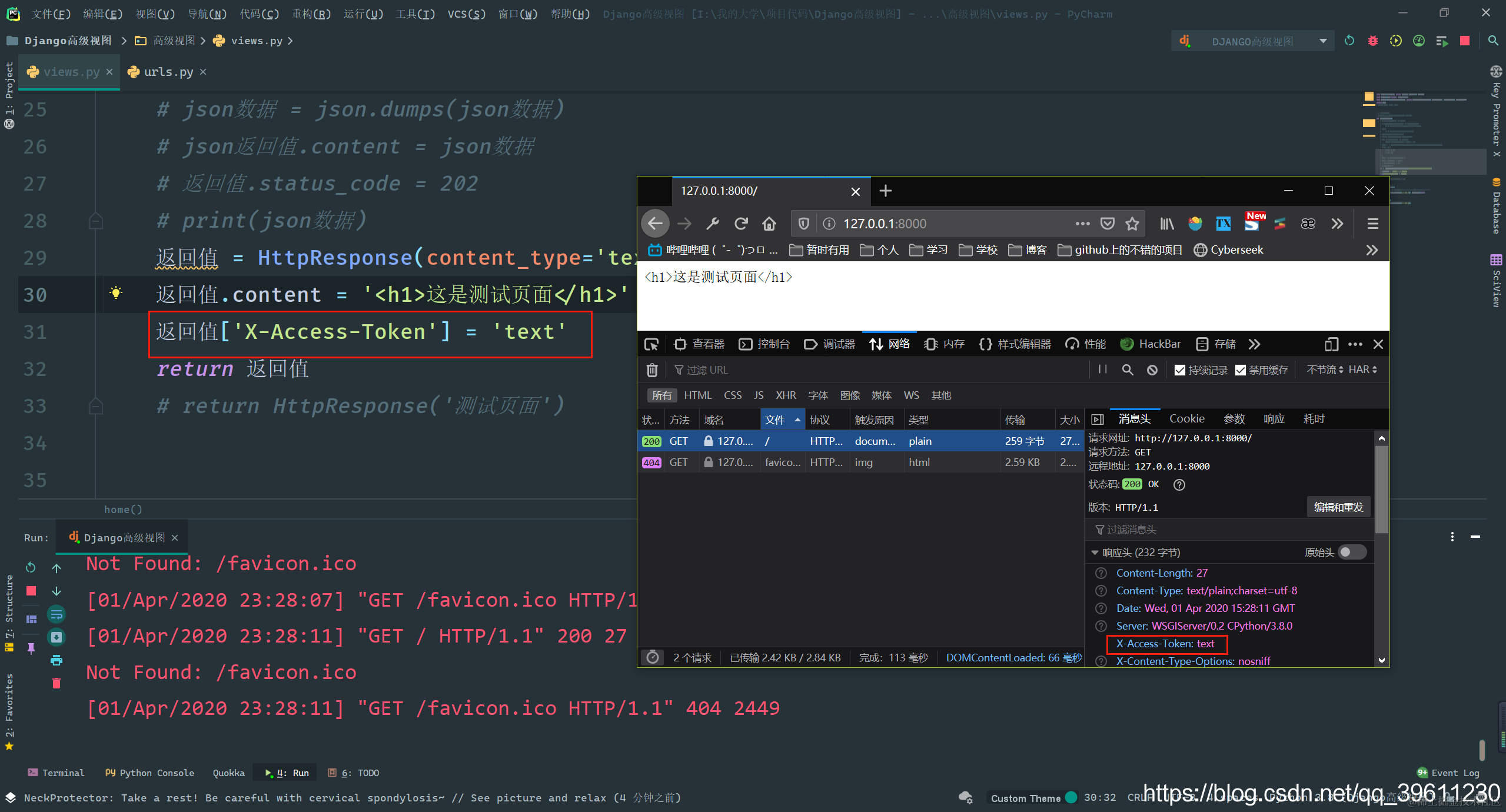Stop the process in Run panel
This screenshot has width=1506, height=812.
coord(31,590)
